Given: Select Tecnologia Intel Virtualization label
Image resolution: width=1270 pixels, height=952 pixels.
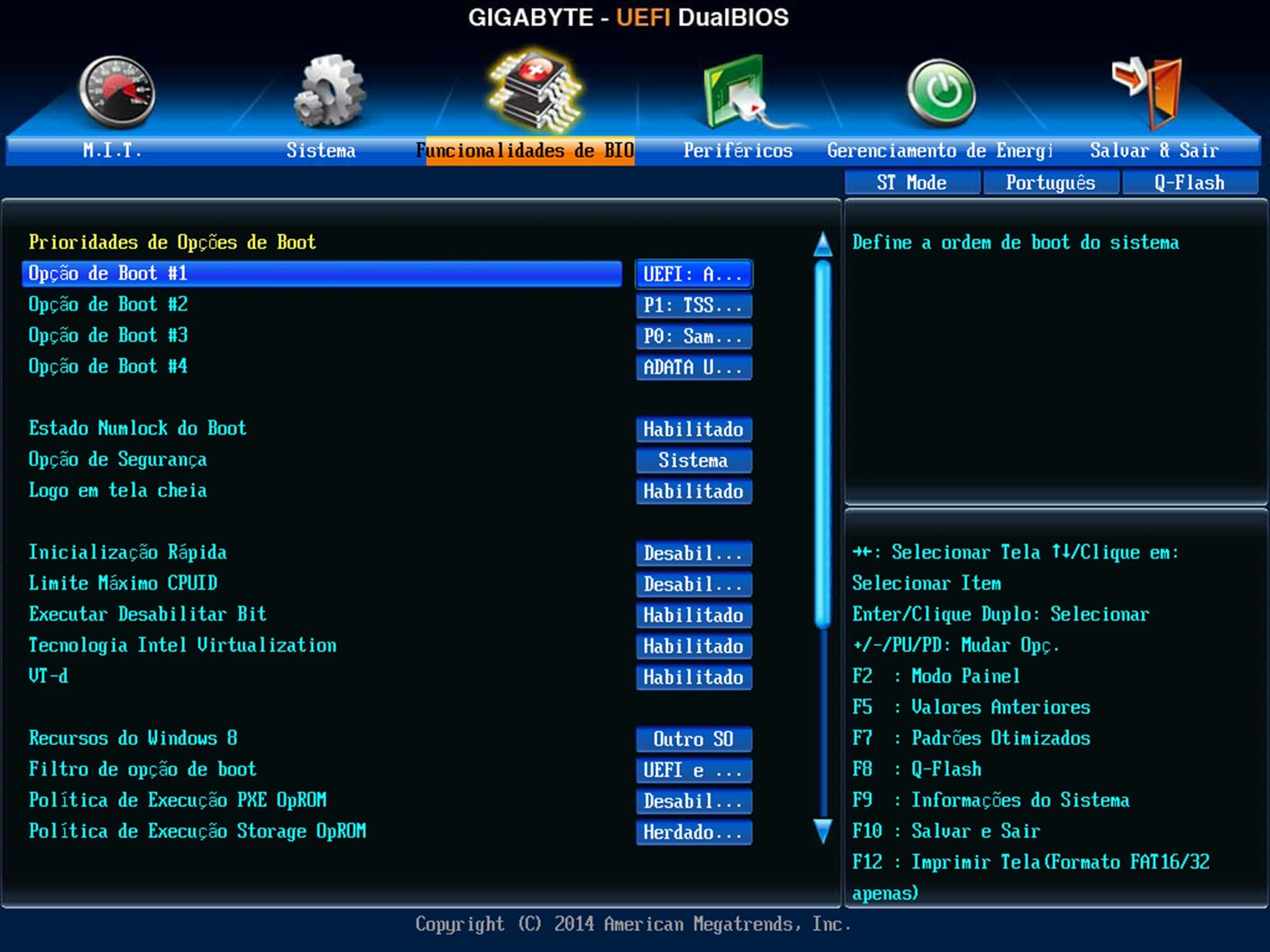Looking at the screenshot, I should coord(182,645).
